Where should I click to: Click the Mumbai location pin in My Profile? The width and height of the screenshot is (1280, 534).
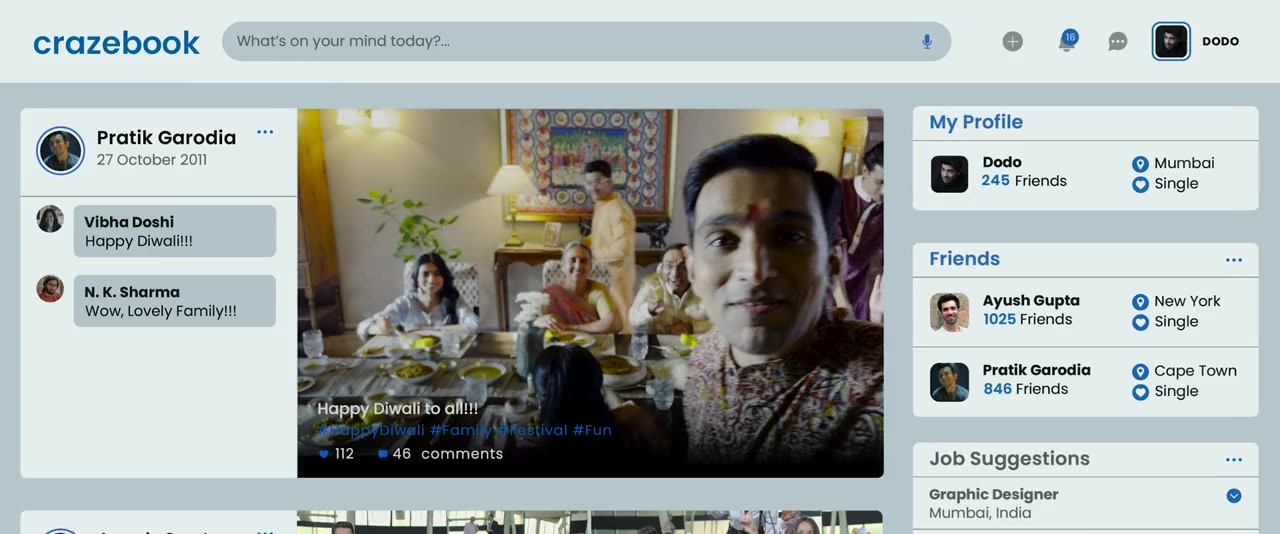click(1140, 164)
